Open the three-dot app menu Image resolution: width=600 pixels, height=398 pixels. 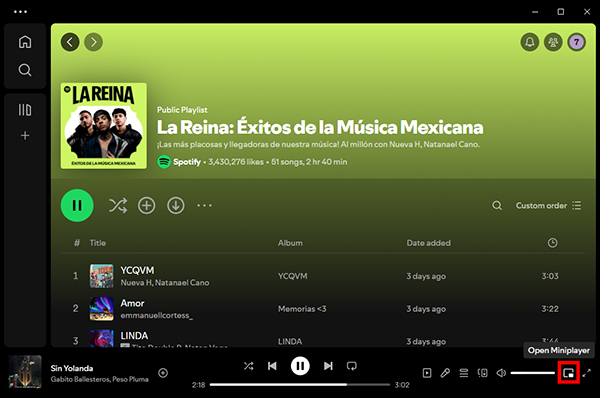pyautogui.click(x=20, y=12)
